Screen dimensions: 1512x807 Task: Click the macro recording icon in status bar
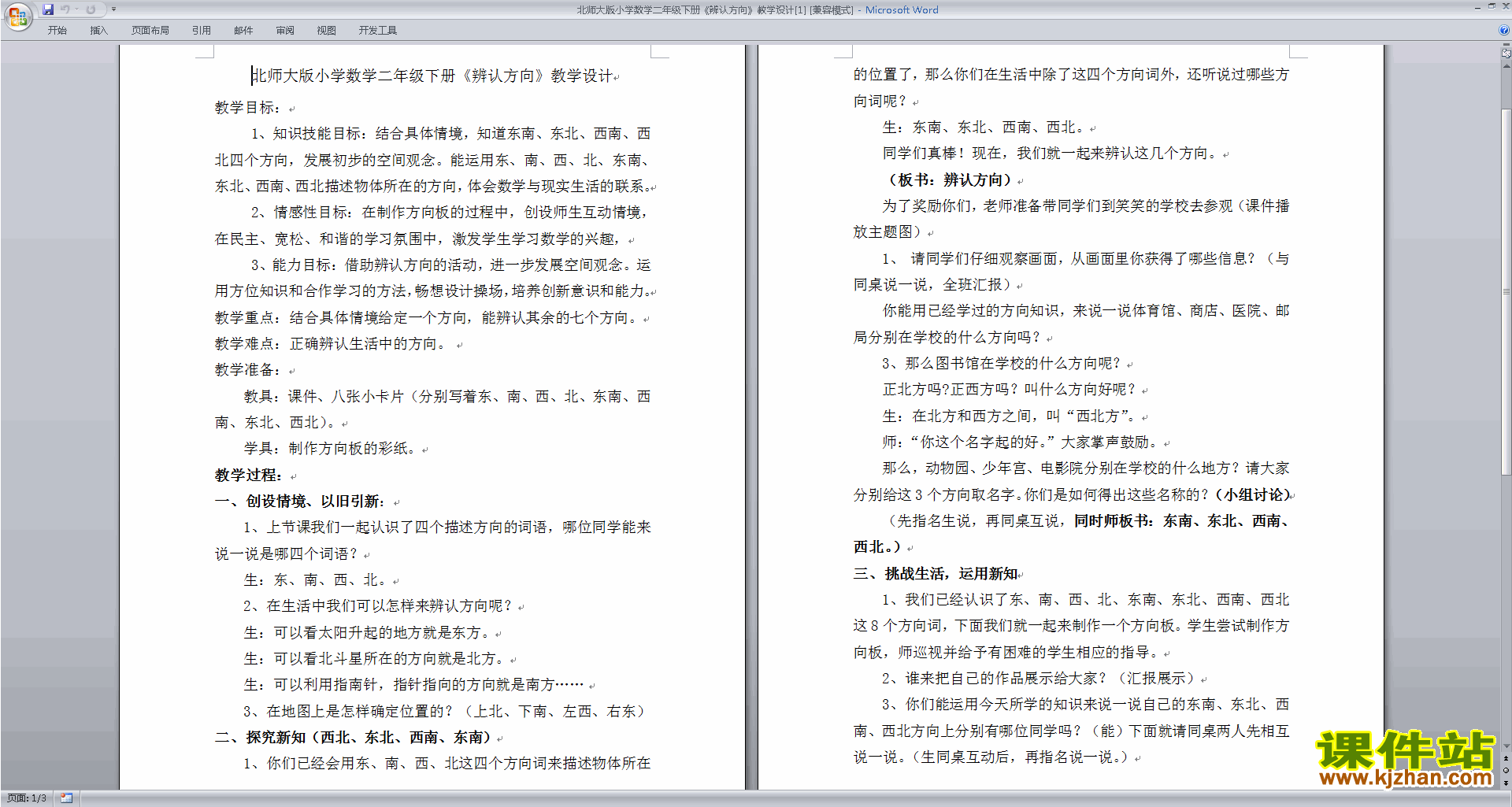coord(67,798)
